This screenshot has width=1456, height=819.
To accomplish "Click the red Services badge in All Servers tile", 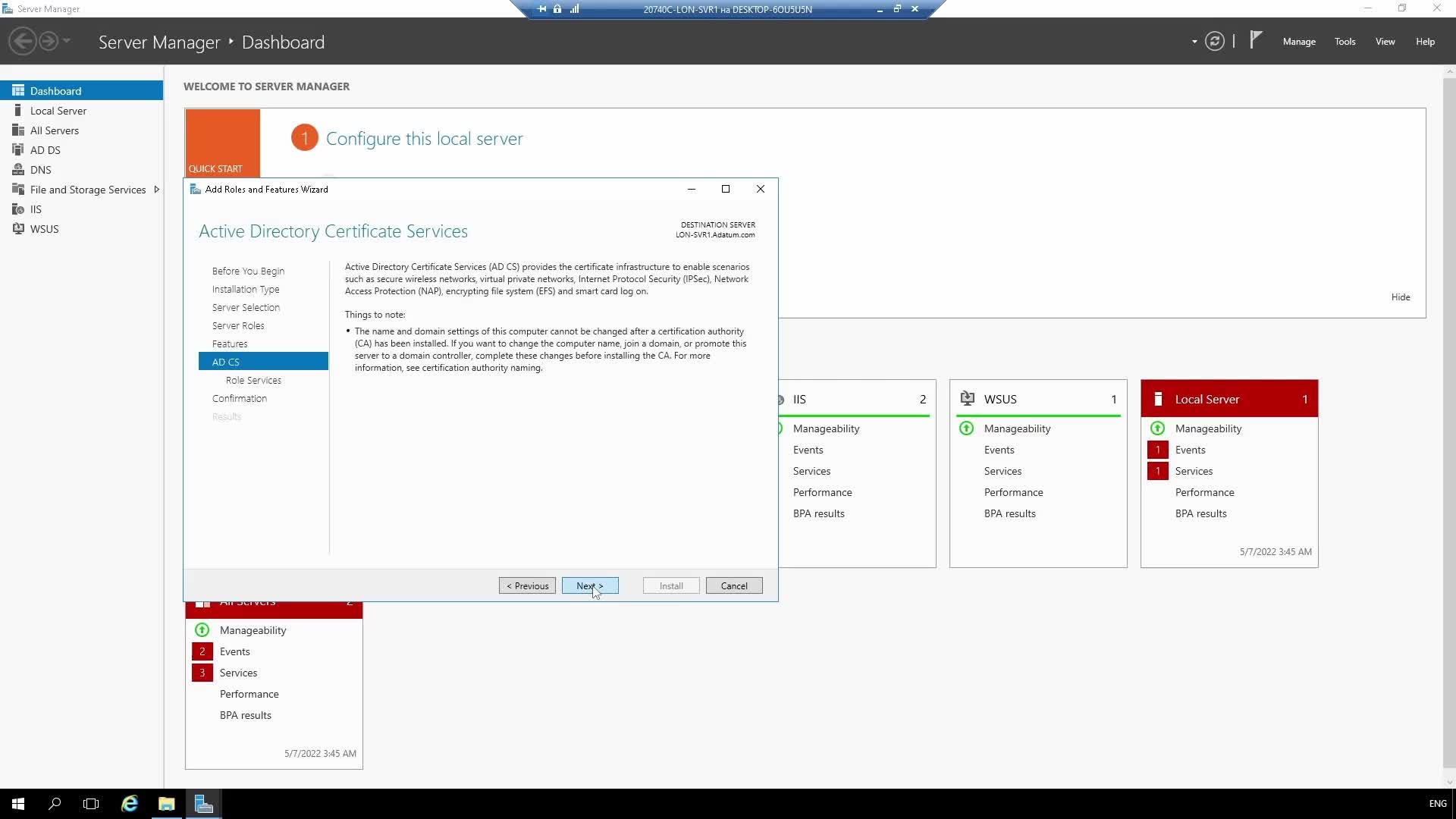I will tap(202, 673).
